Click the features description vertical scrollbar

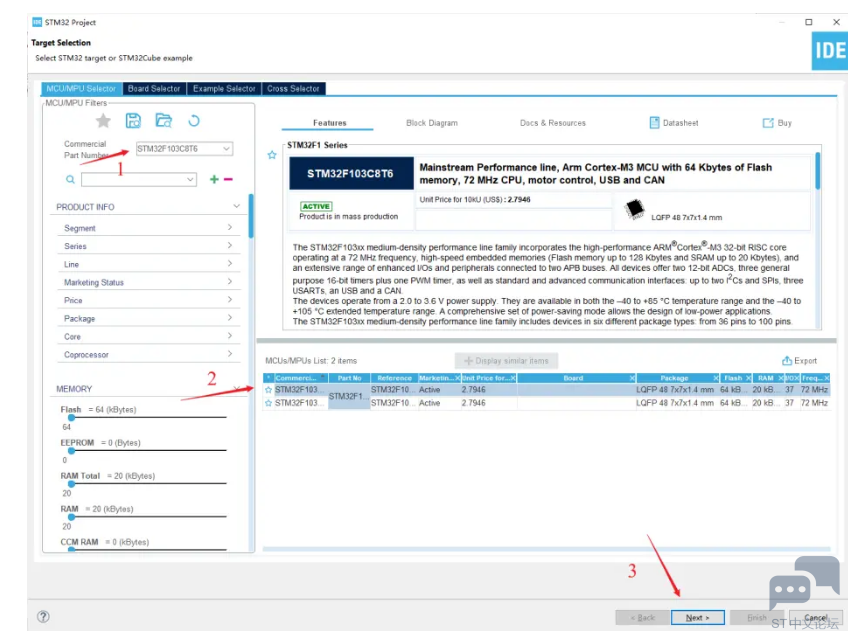click(817, 171)
